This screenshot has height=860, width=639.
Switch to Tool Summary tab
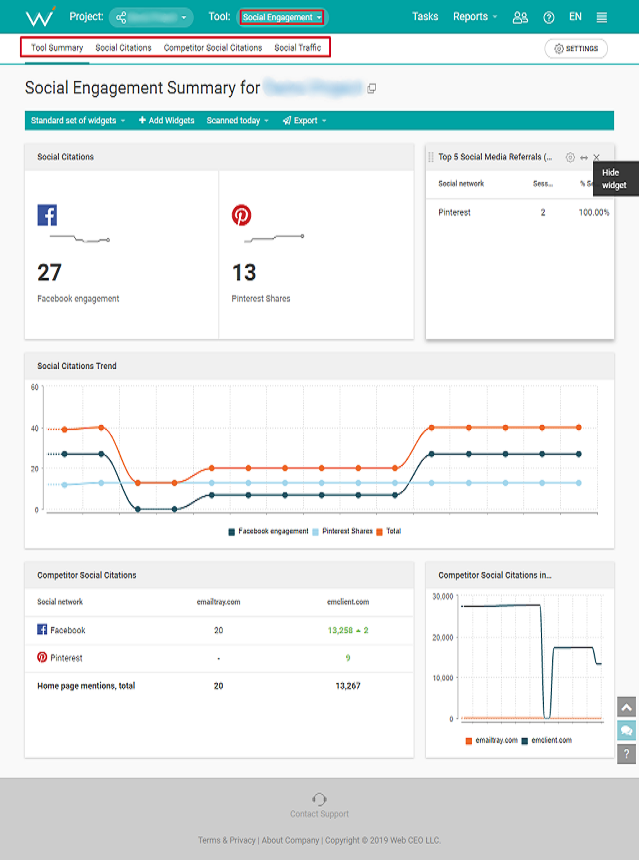point(57,48)
